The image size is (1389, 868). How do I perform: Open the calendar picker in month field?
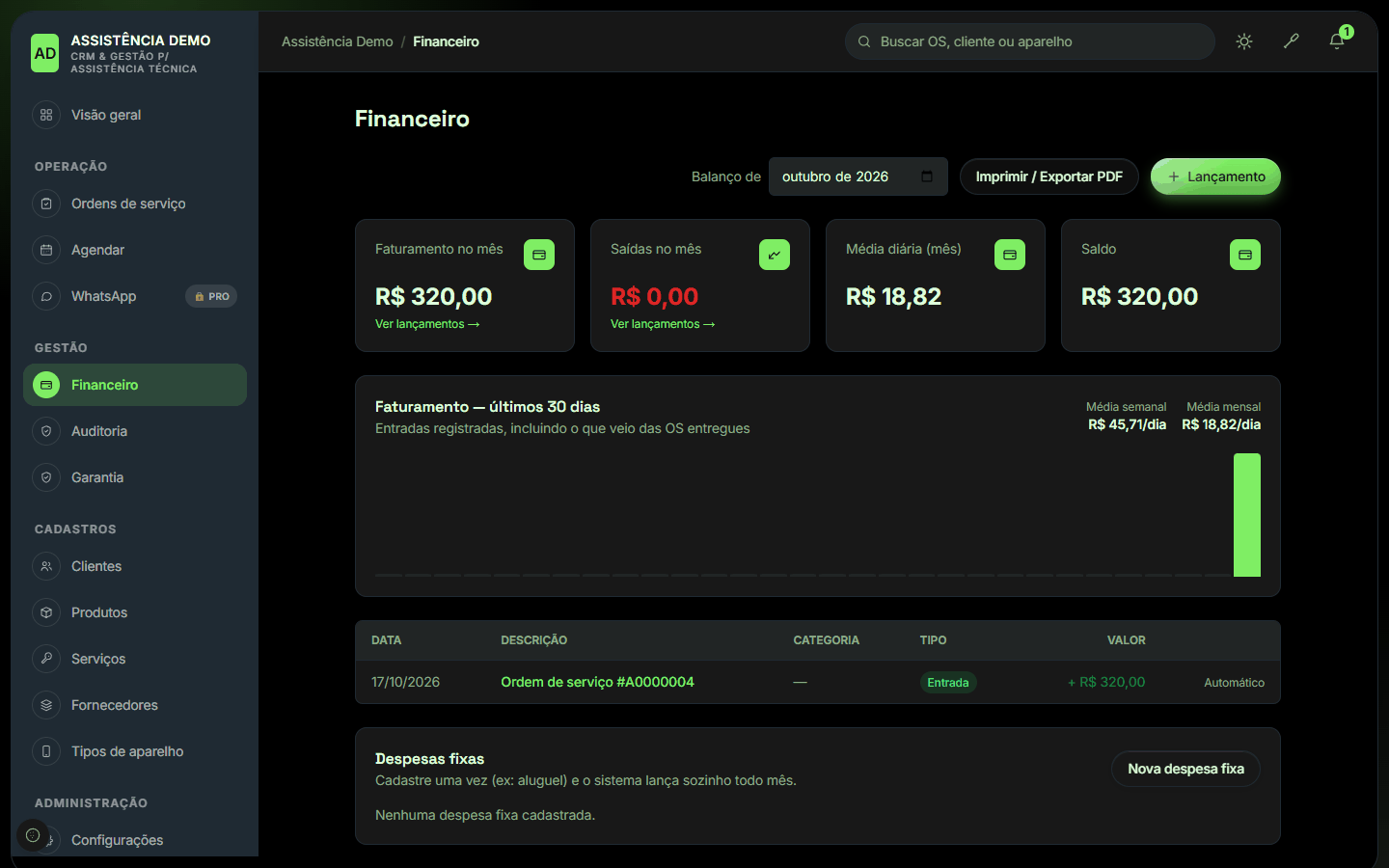coord(927,176)
